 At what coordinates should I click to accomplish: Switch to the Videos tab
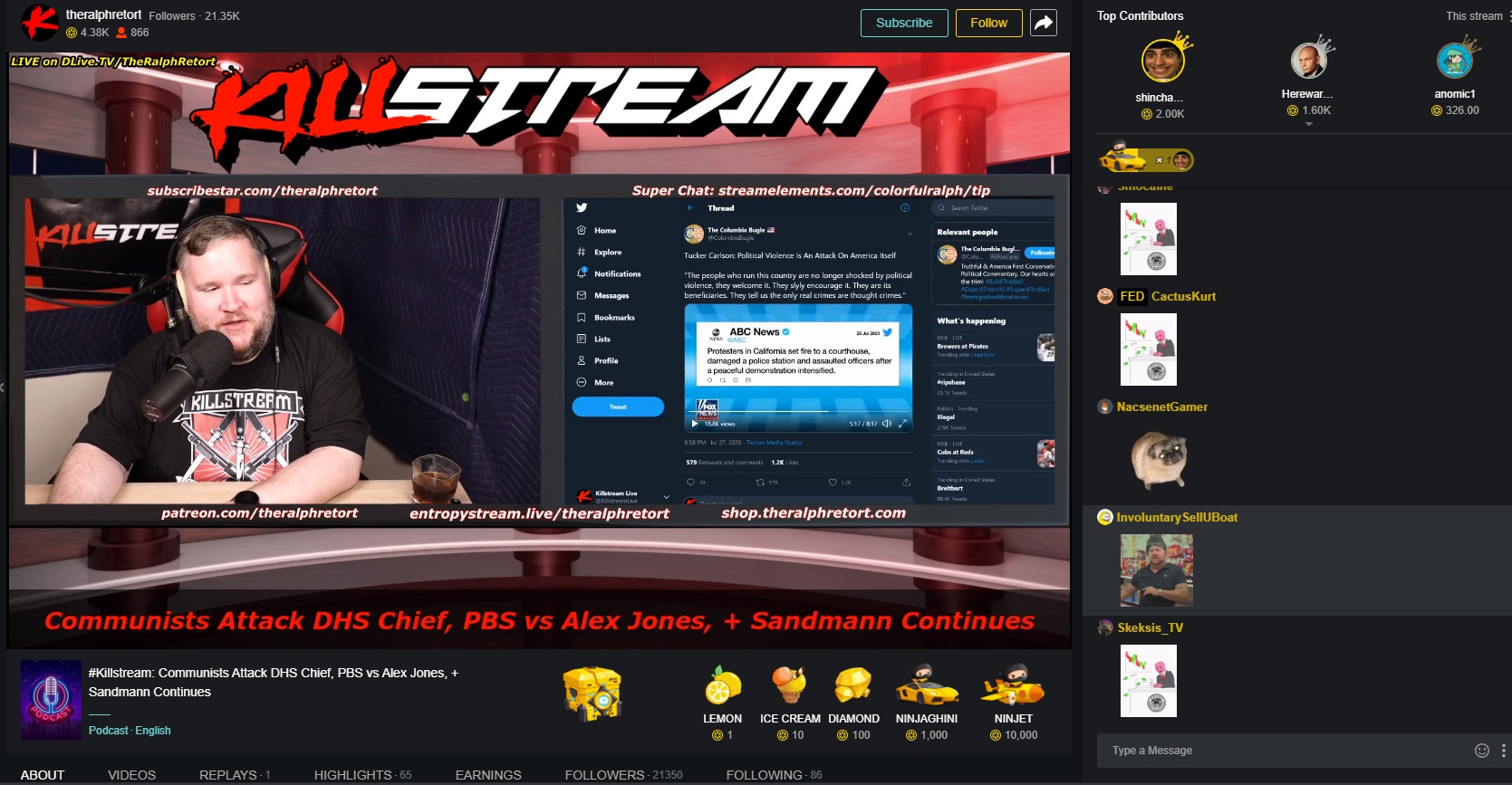coord(131,775)
